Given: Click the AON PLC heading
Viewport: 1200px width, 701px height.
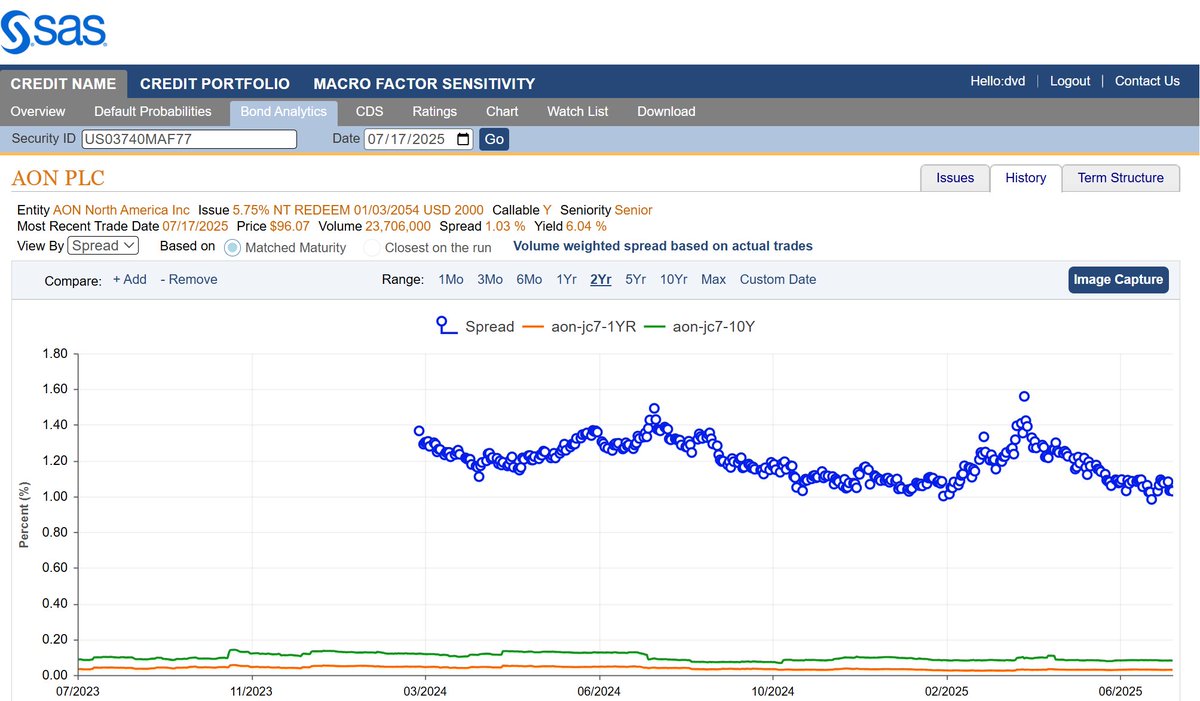Looking at the screenshot, I should [x=58, y=178].
